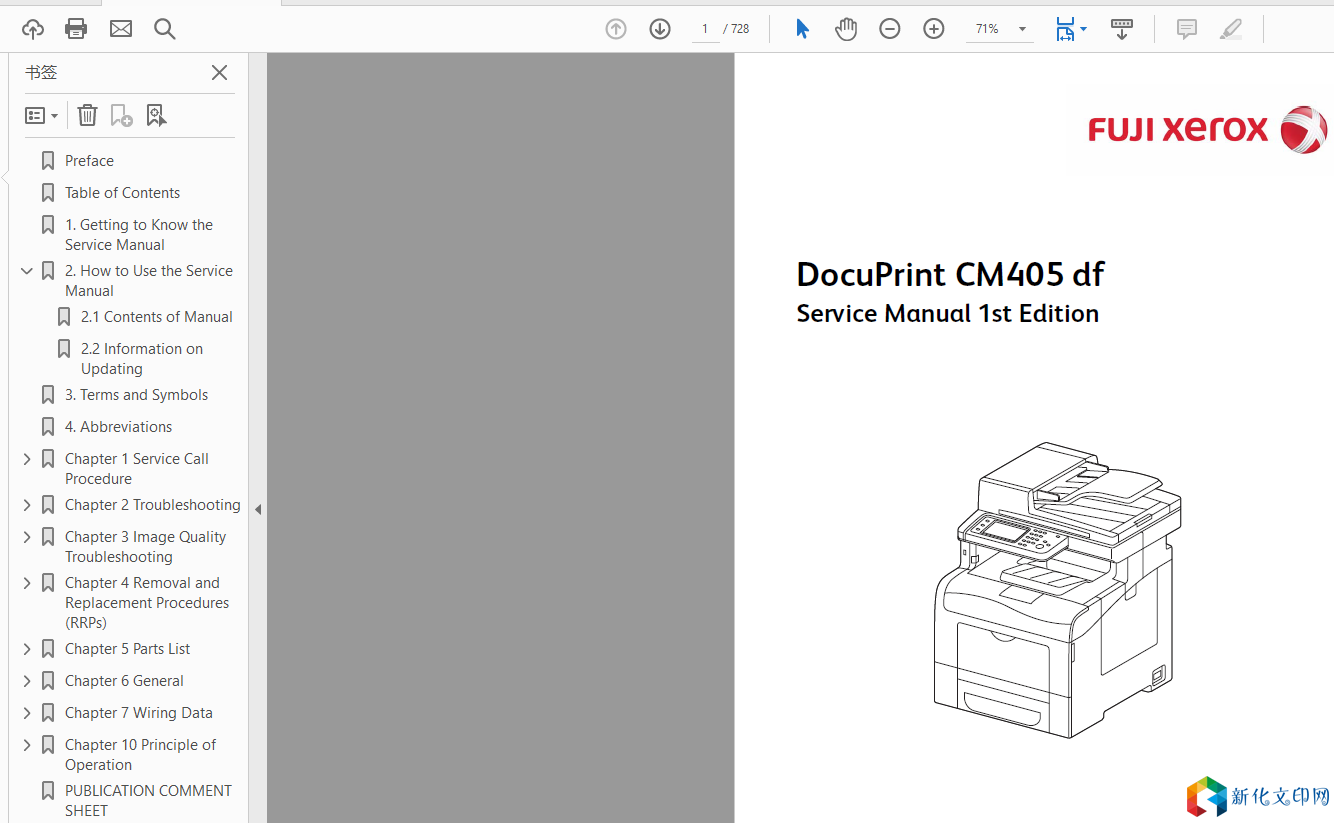Expand Chapter 5 Parts List
This screenshot has height=823, width=1334.
pos(27,649)
